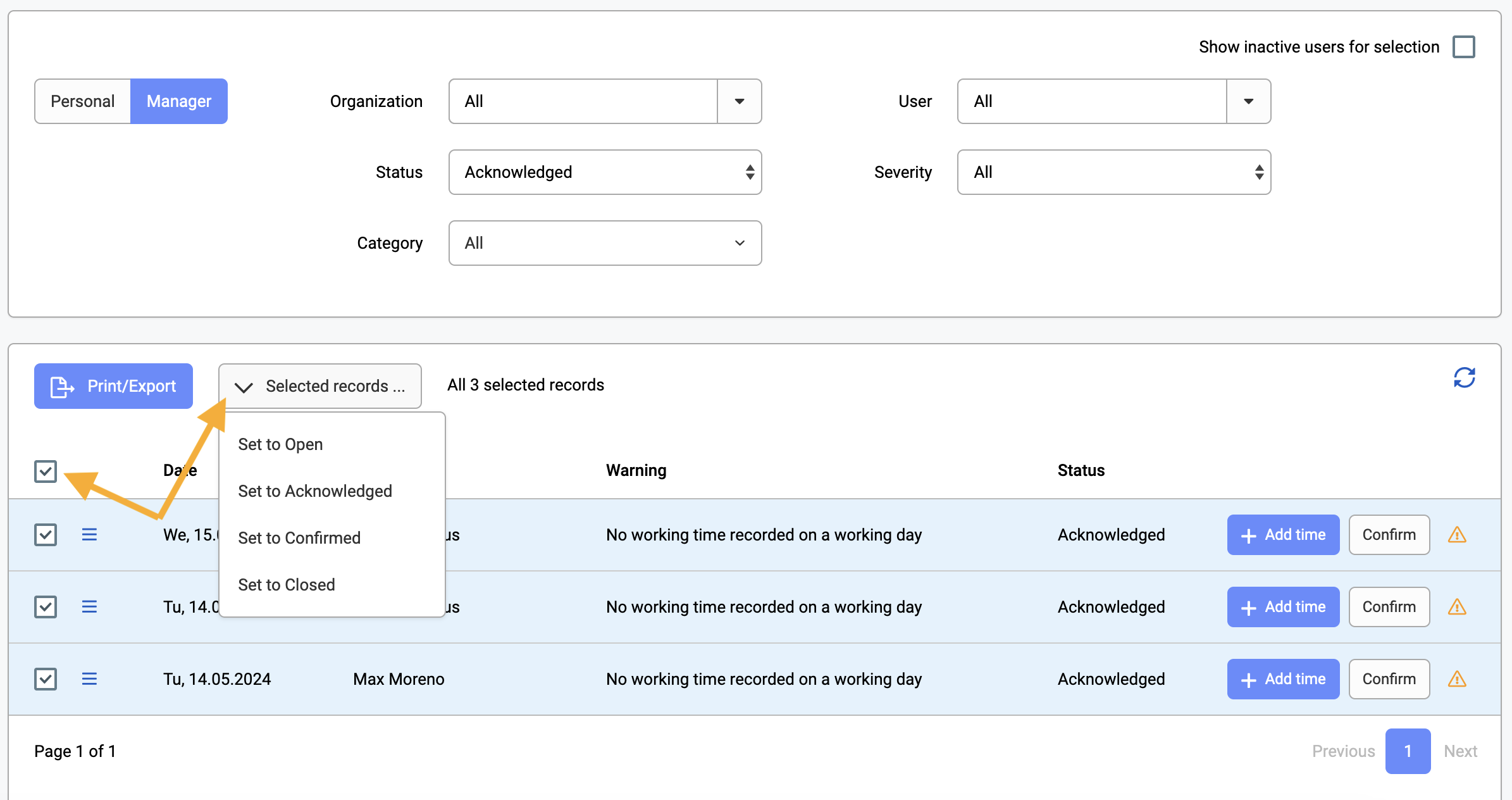The height and width of the screenshot is (800, 1512).
Task: Open the Status filter set to Acknowledged
Action: pos(605,172)
